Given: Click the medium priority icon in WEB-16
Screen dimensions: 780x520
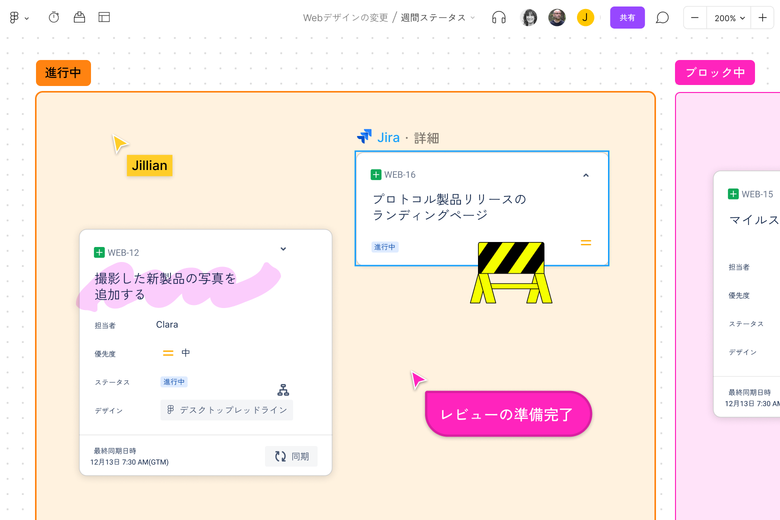Looking at the screenshot, I should click(585, 243).
